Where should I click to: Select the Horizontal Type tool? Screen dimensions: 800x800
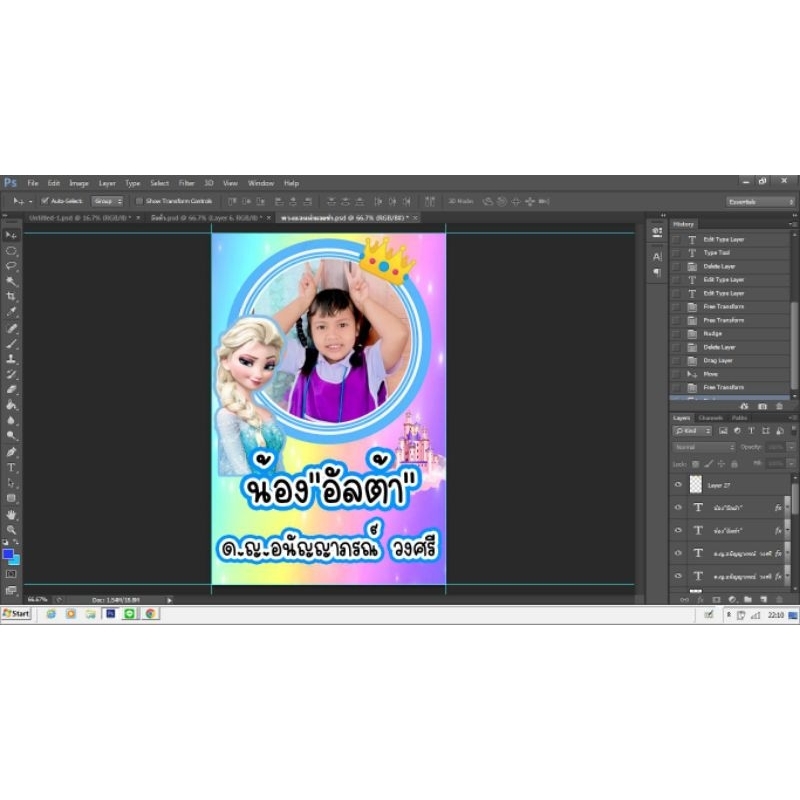[x=11, y=467]
